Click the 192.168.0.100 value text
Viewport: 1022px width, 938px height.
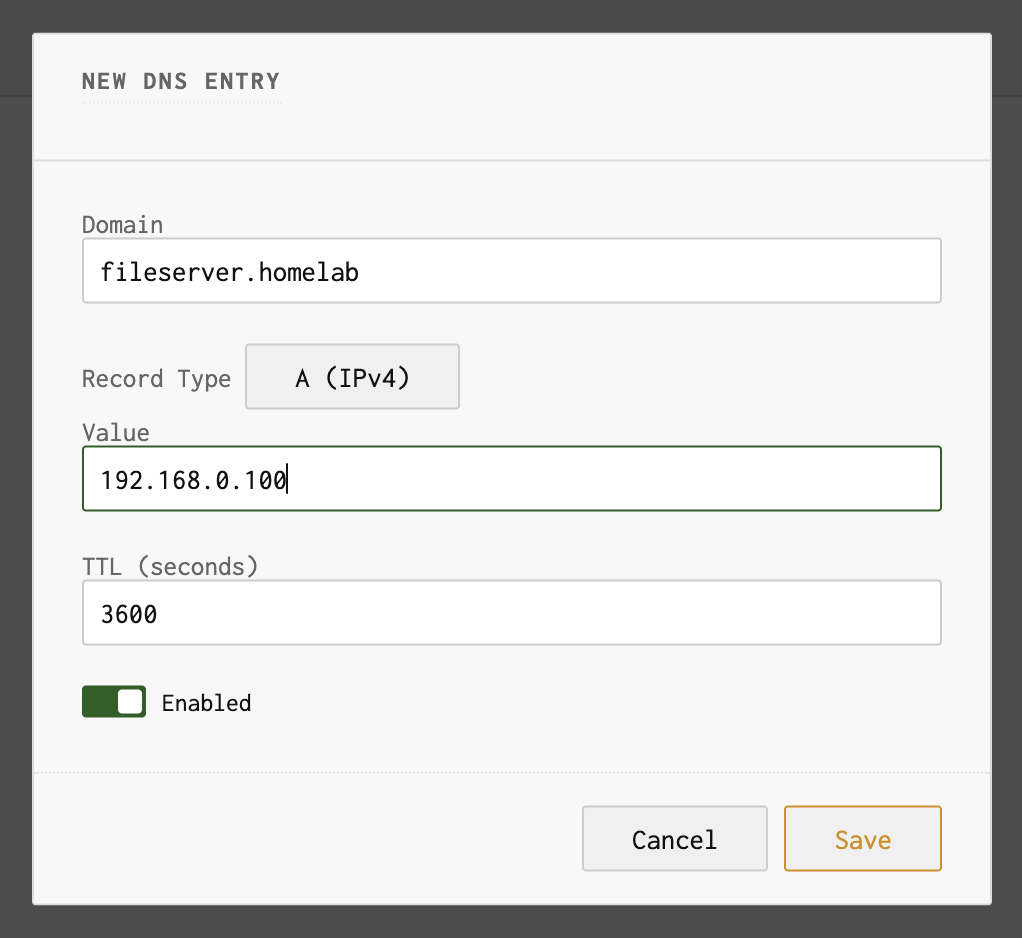tap(190, 478)
